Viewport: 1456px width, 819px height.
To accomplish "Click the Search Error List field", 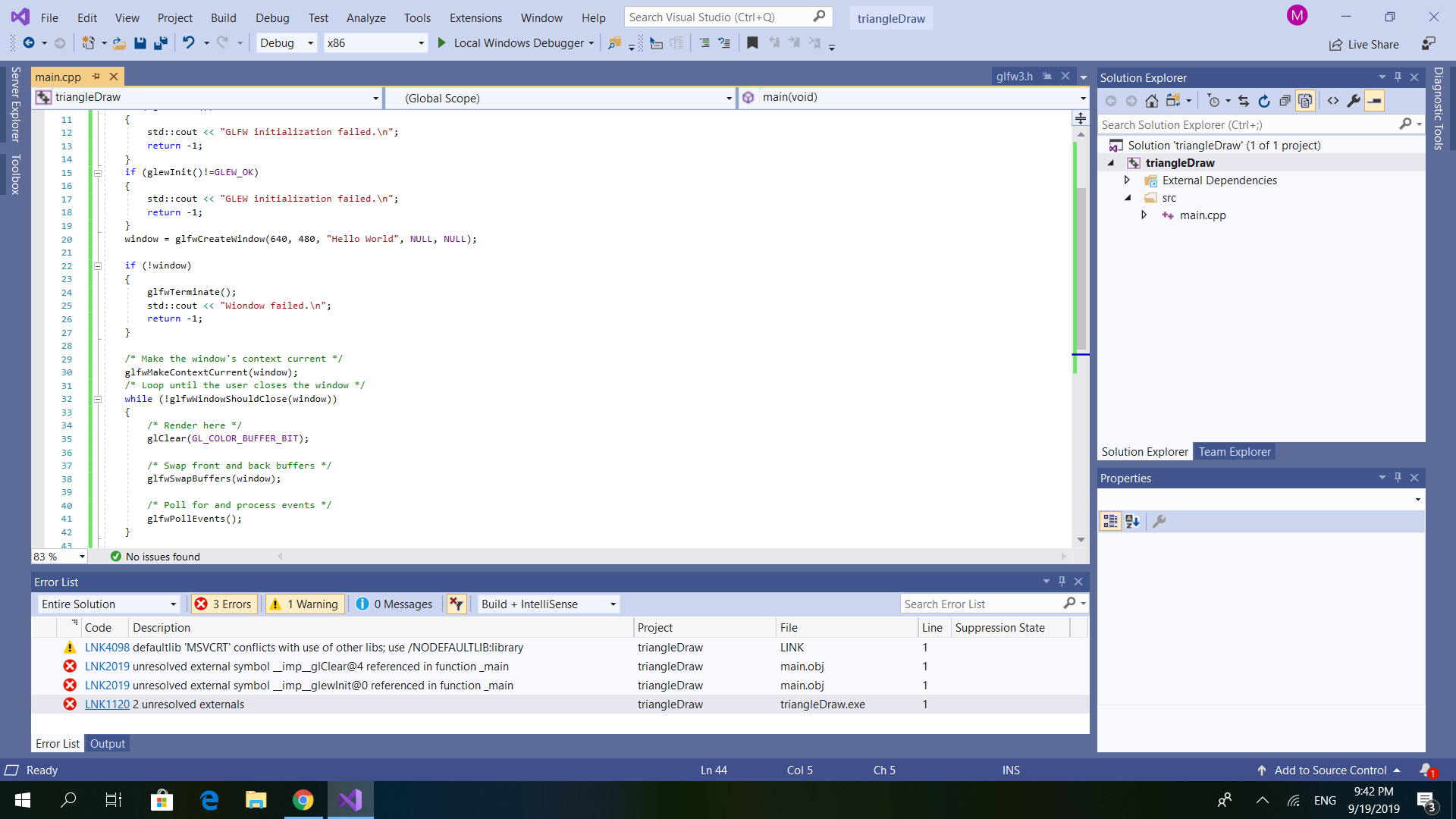I will (x=981, y=604).
